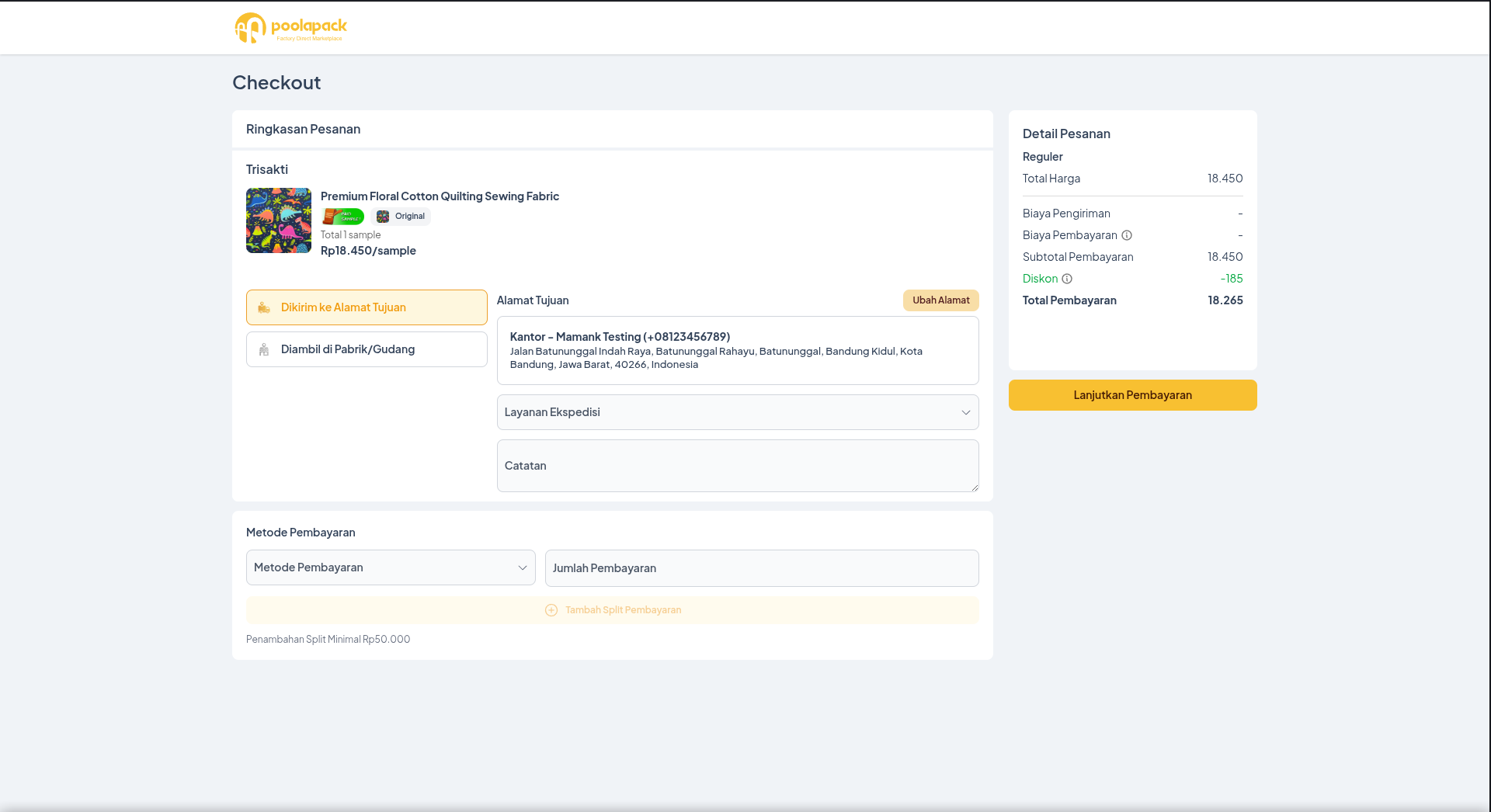1491x812 pixels.
Task: Click the Trisakti store name
Action: click(267, 169)
